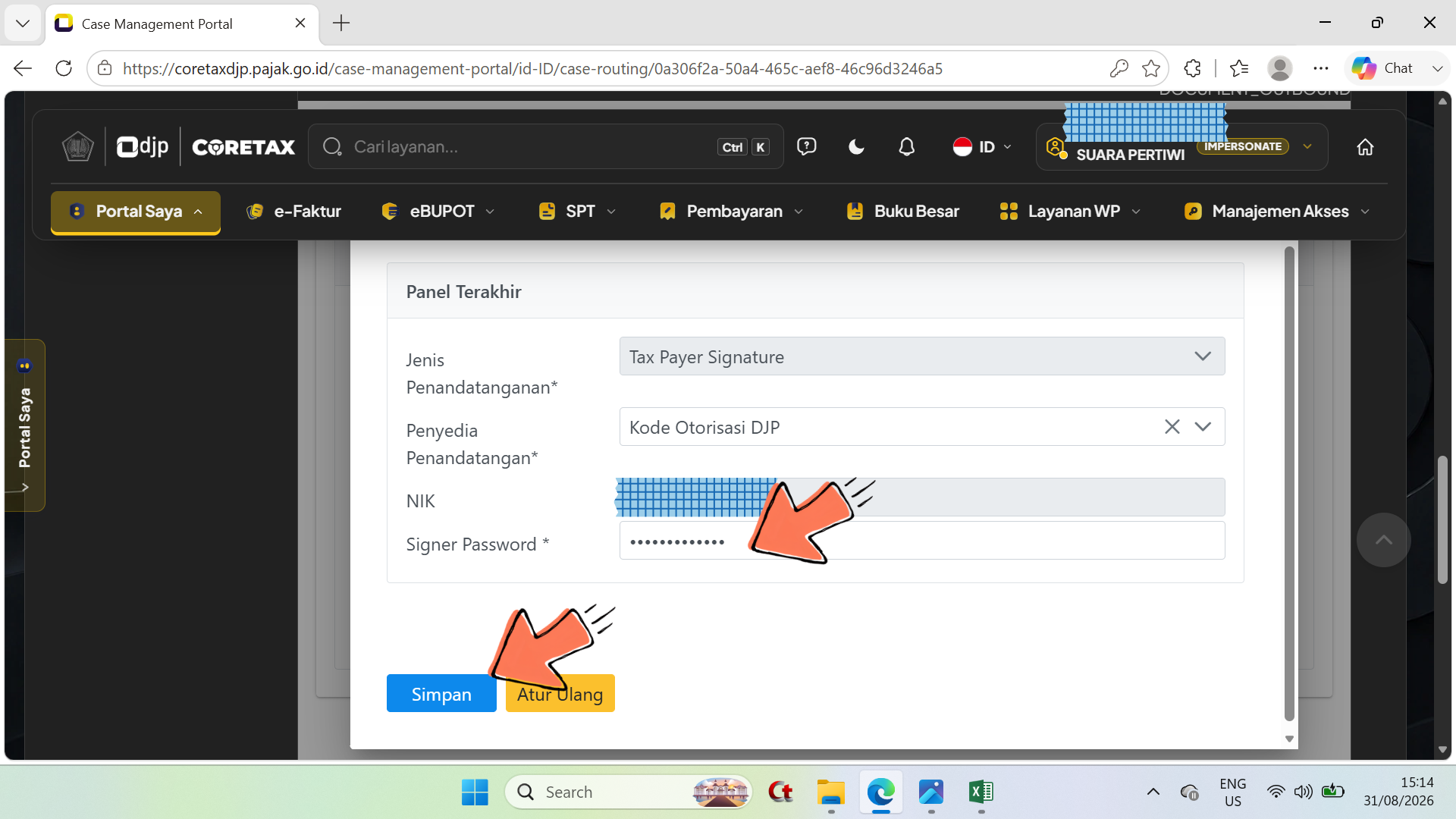Expand Portal Saya side panel tab
1456x819 pixels.
pos(25,425)
